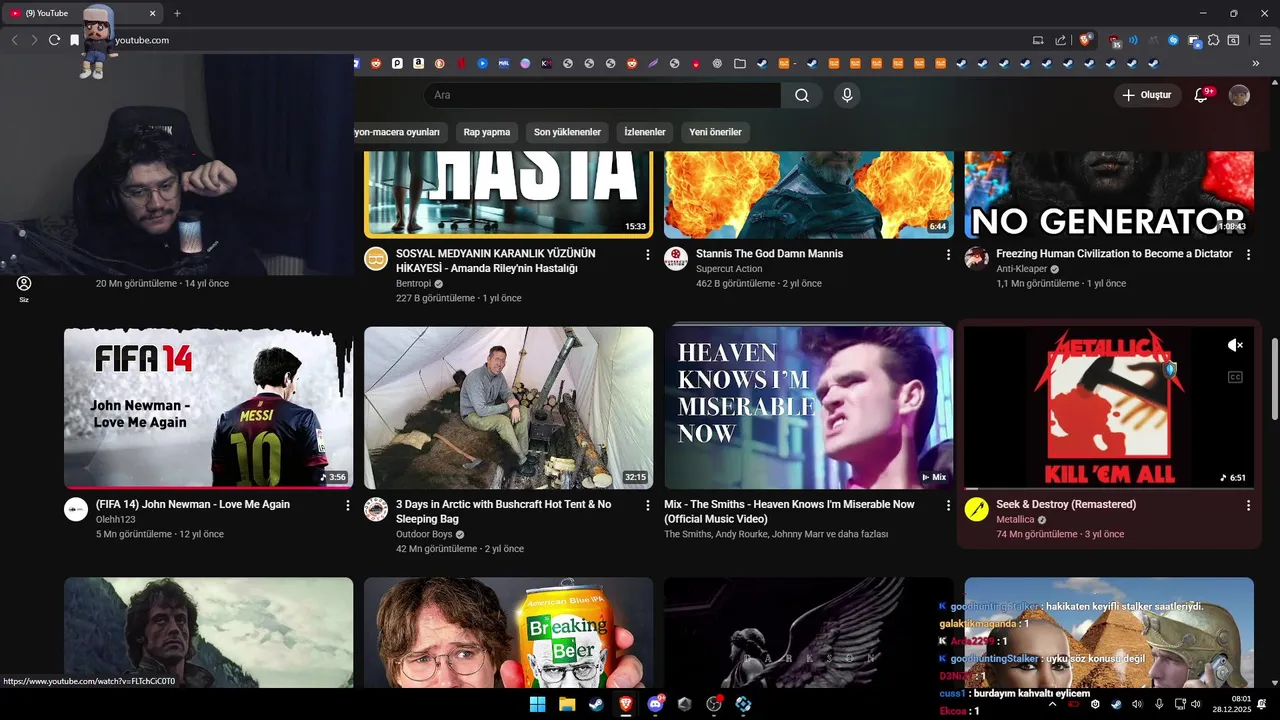Screen dimensions: 1280x720
Task: Open Heaven Knows I'm Miserable Now thumbnail
Action: click(x=808, y=408)
